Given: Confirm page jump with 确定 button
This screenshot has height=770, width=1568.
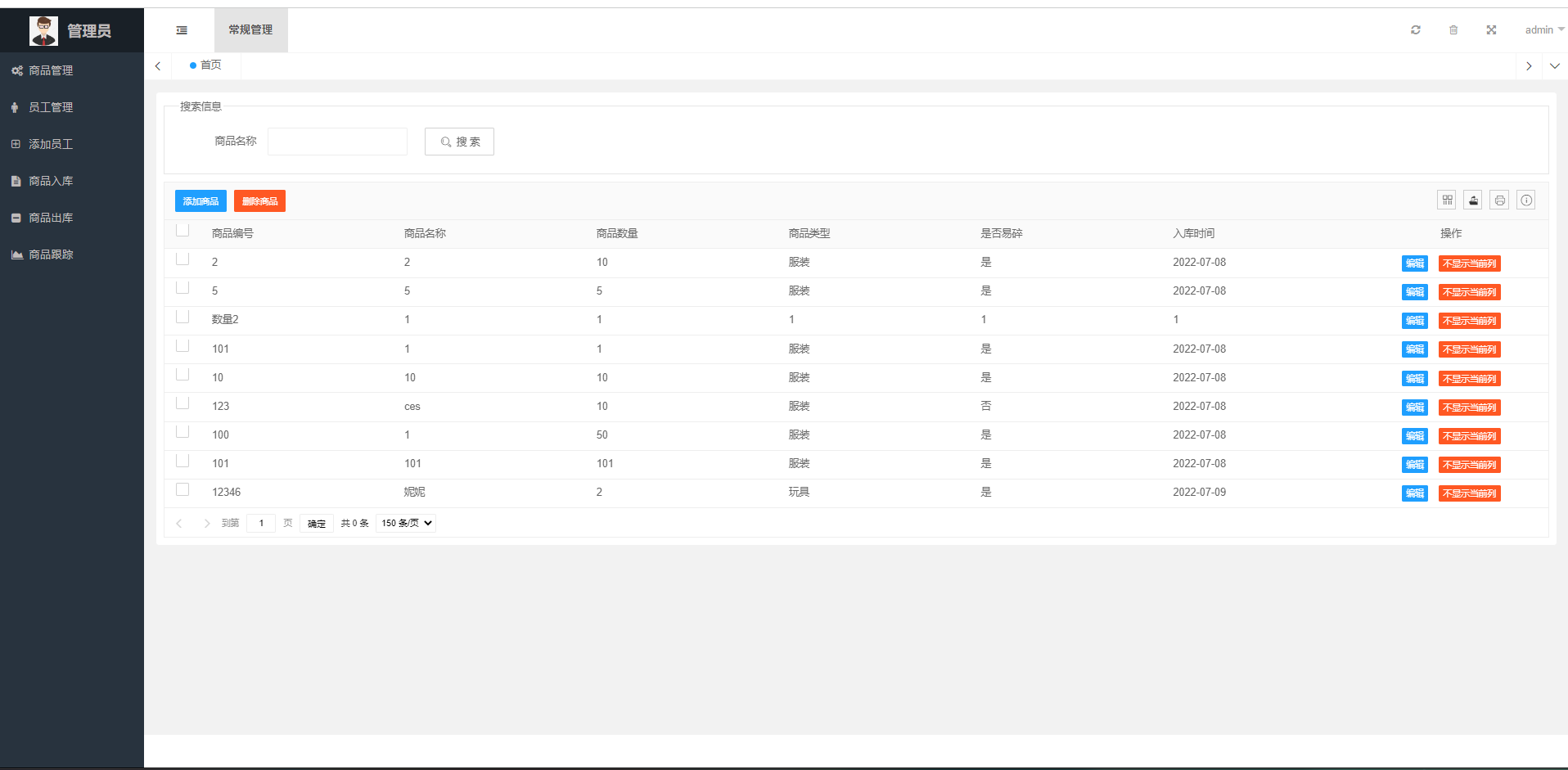Looking at the screenshot, I should click(317, 524).
